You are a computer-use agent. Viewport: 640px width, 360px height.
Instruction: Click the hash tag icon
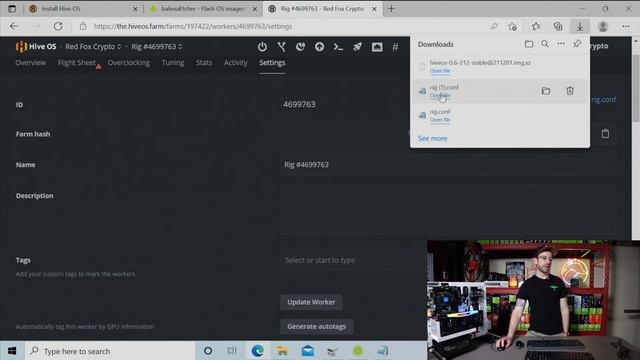395,47
